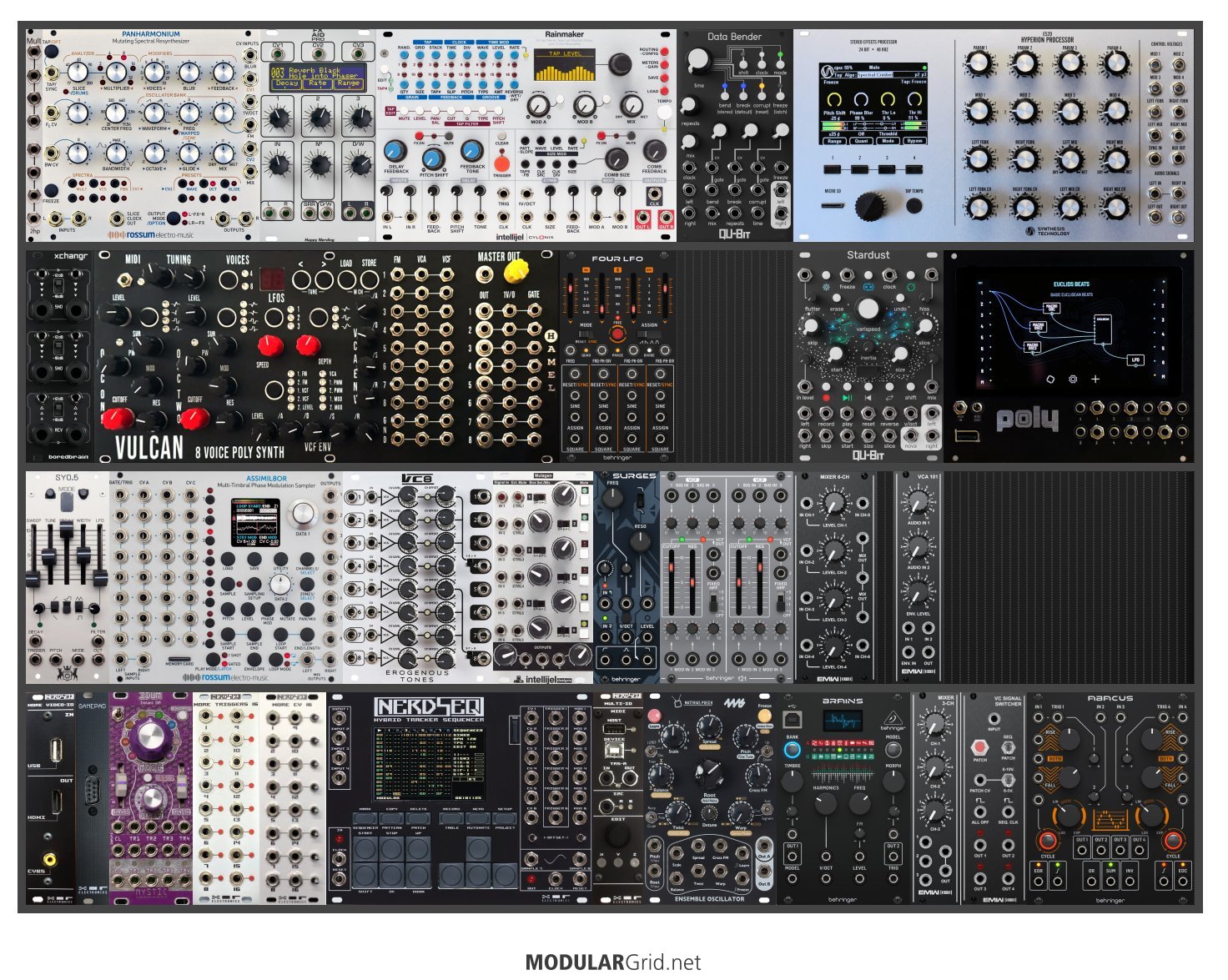Toggle the Mode switch on SY0.5

67,500
